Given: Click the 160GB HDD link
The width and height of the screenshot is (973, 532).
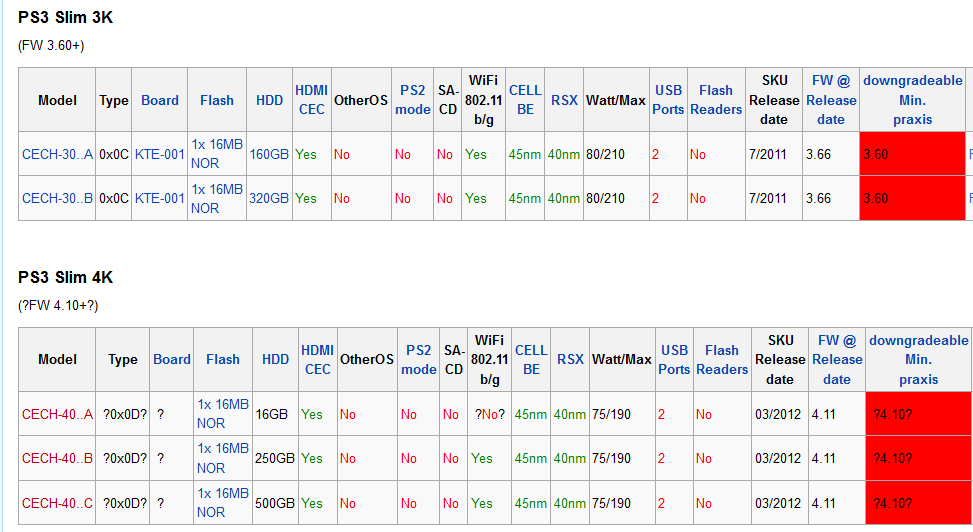Looking at the screenshot, I should (269, 154).
